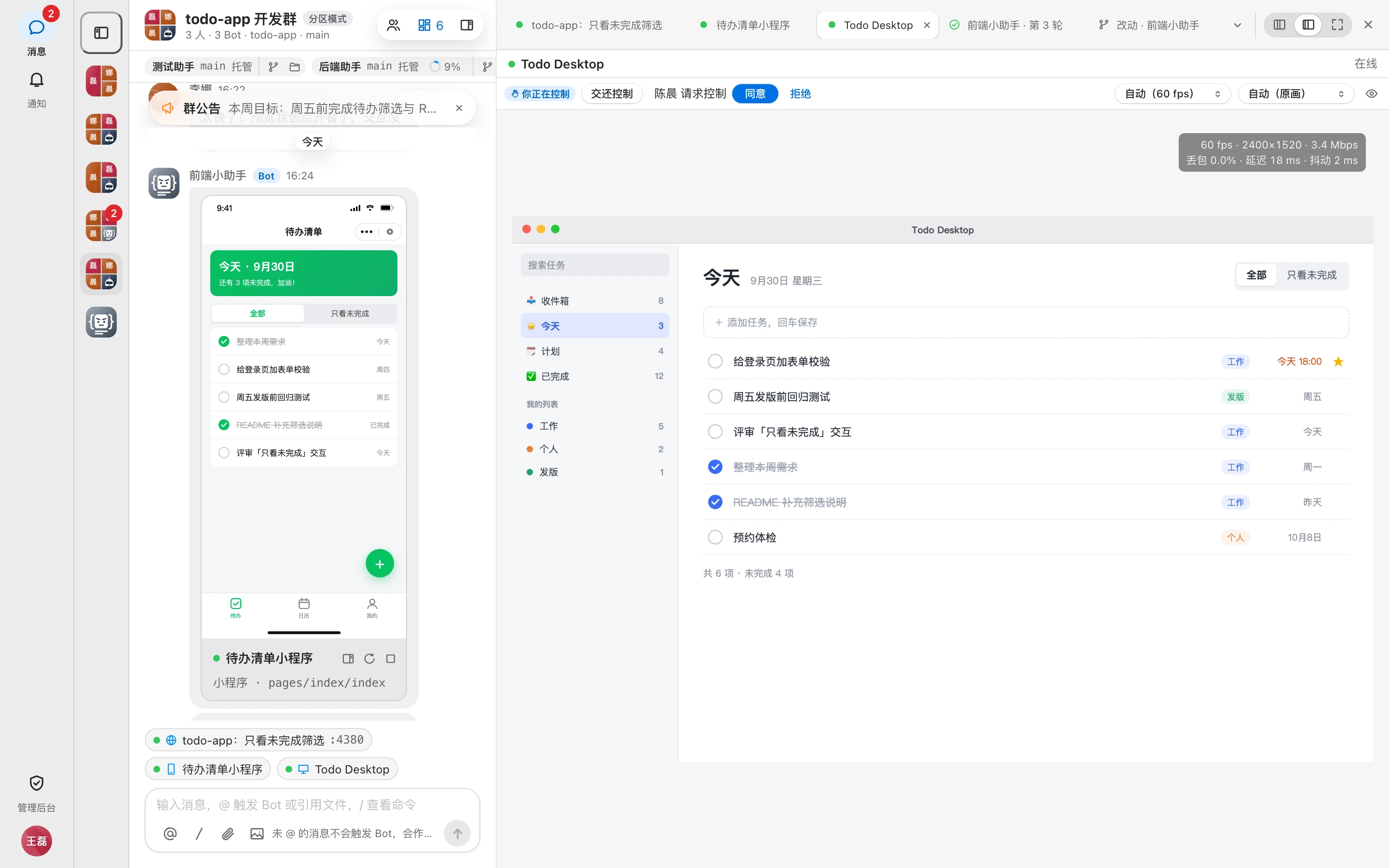Switch to 改动 · 前端小助手 tab
Viewport: 1389px width, 868px height.
coord(1150,25)
